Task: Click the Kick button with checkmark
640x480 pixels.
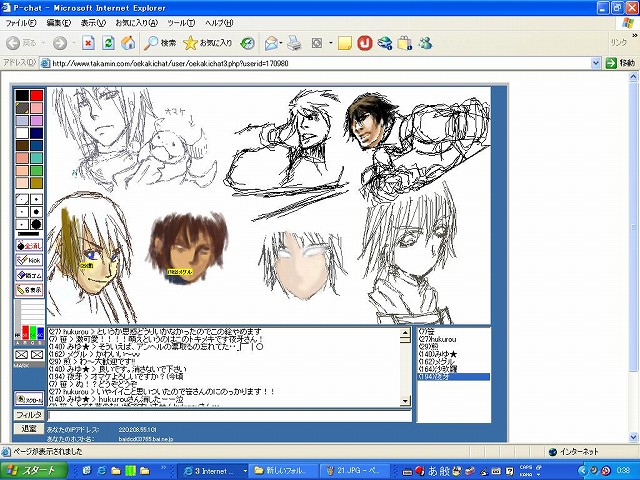Action: pyautogui.click(x=29, y=260)
